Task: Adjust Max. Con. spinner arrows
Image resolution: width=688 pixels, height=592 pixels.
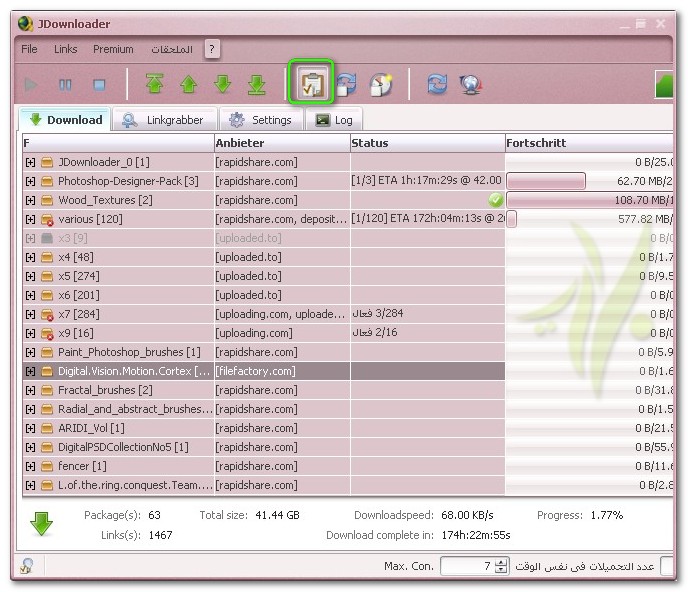Action: click(x=502, y=566)
